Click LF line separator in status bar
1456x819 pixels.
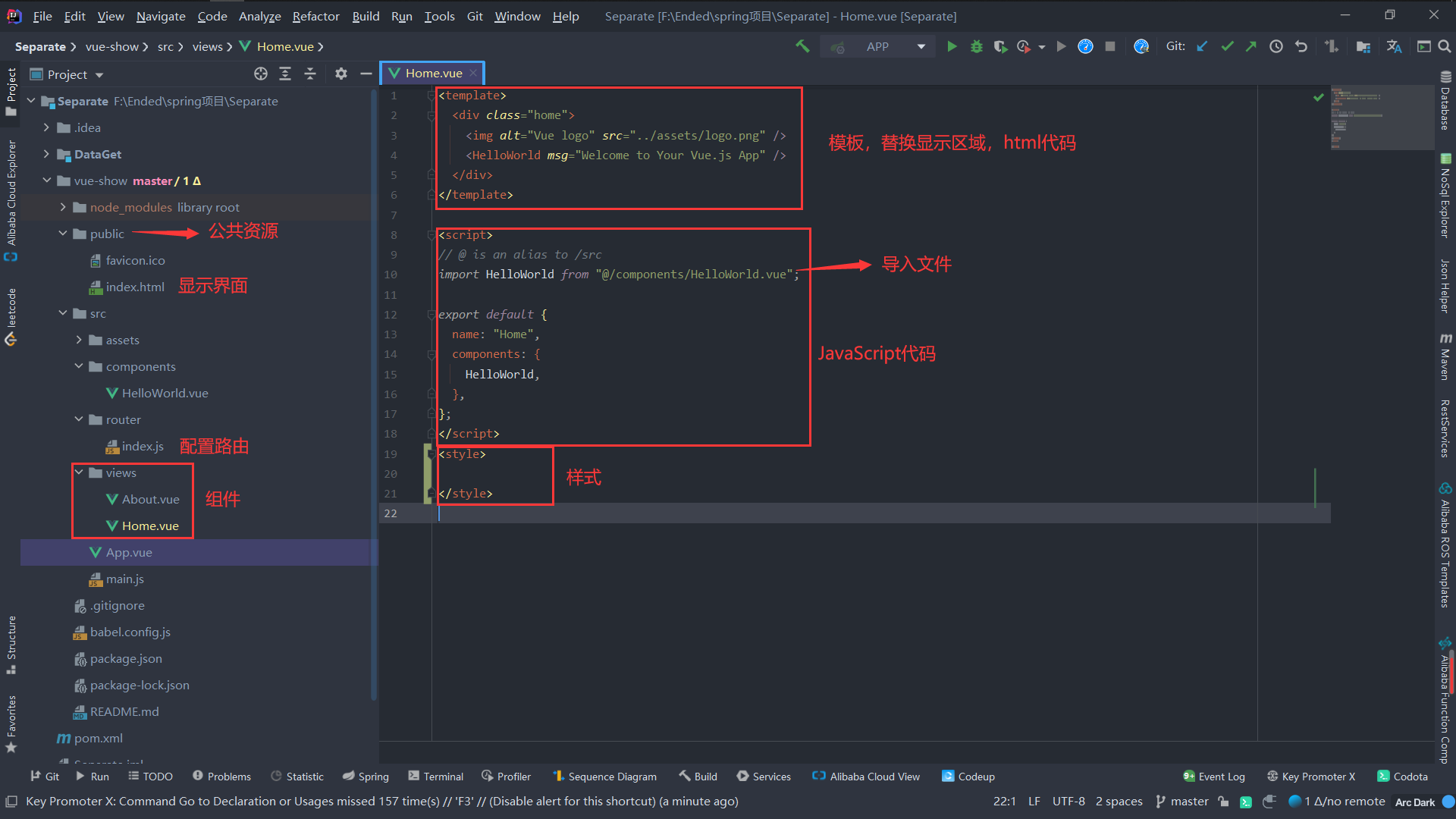(1034, 802)
